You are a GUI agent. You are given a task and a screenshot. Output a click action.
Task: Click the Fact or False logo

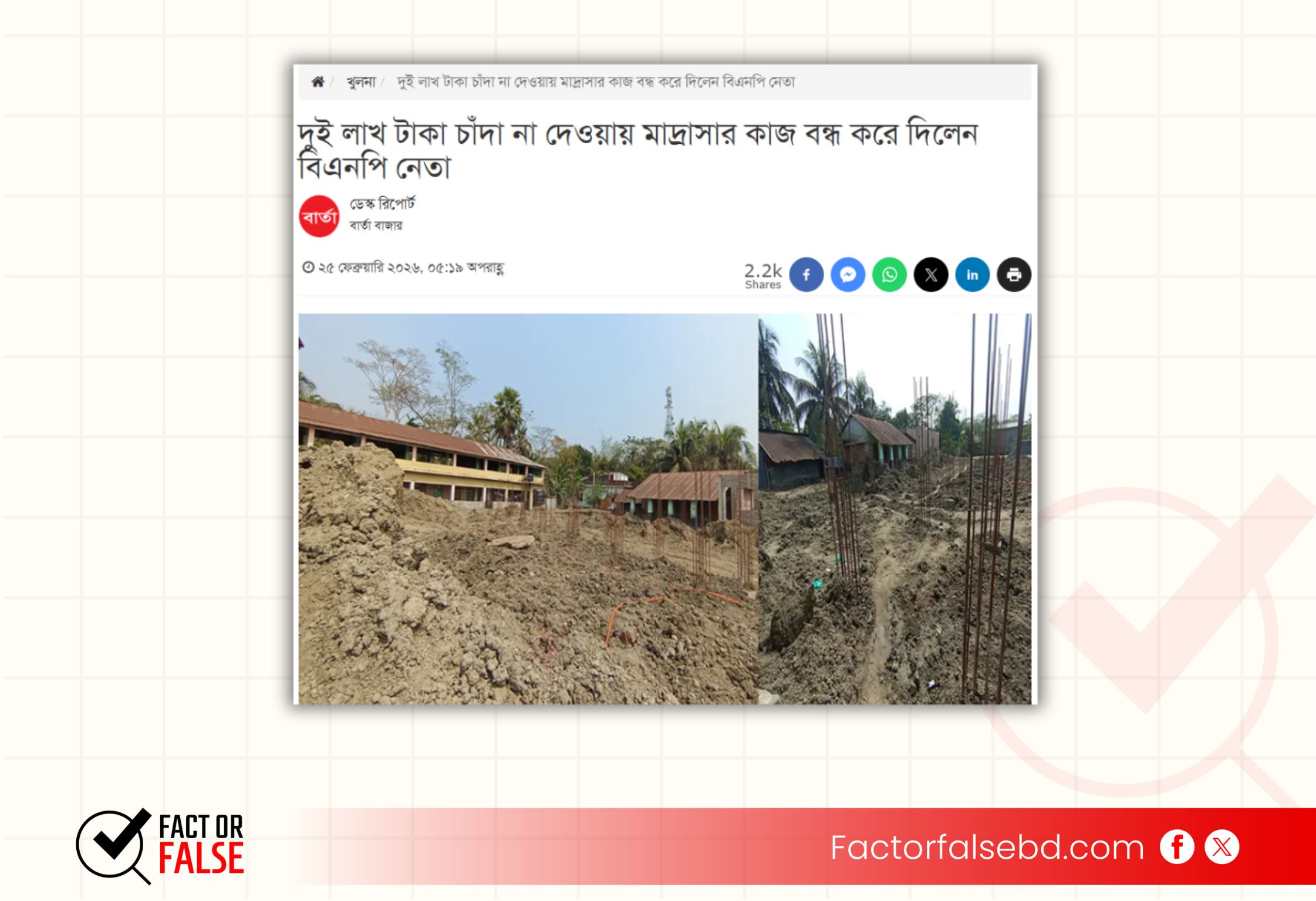pyautogui.click(x=160, y=846)
